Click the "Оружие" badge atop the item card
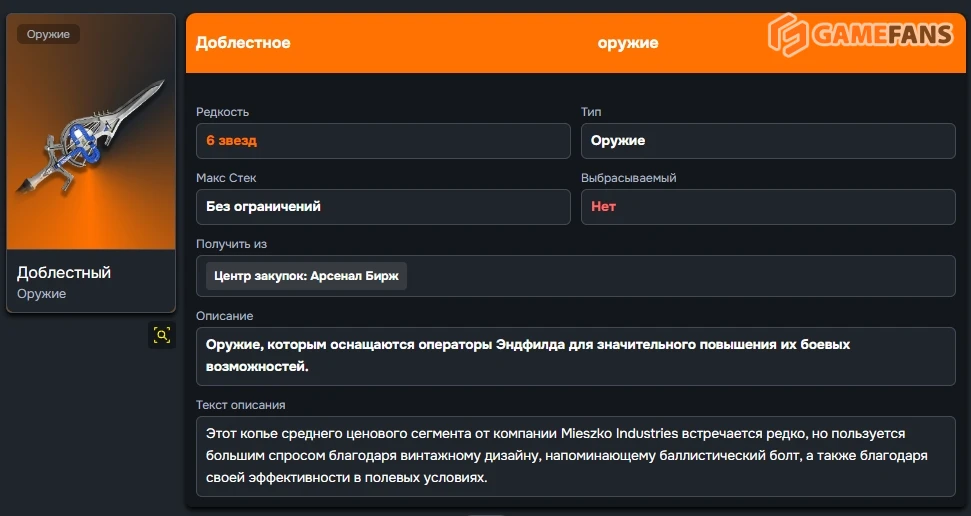The width and height of the screenshot is (971, 516). 48,34
